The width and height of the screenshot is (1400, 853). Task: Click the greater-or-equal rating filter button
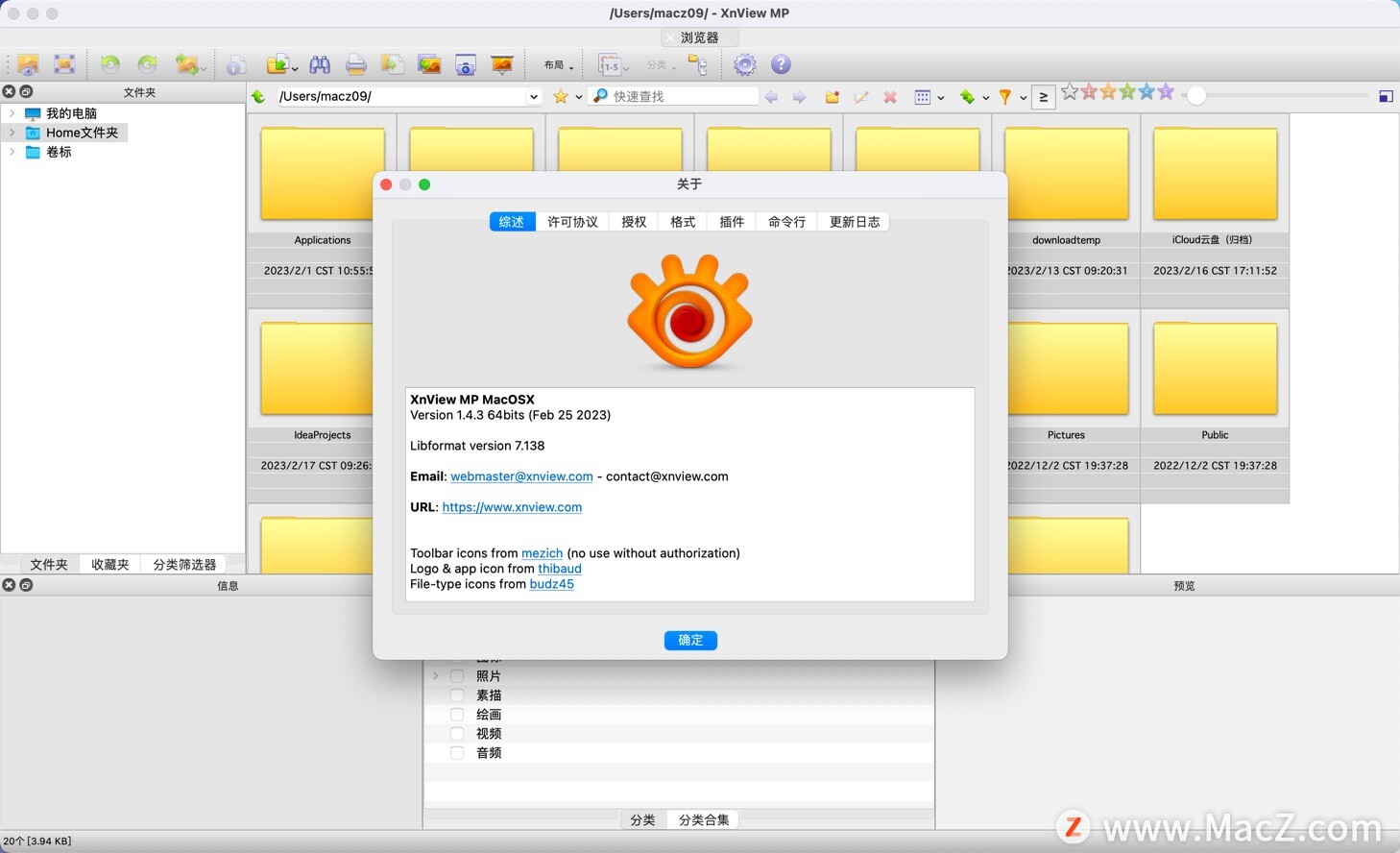point(1044,97)
